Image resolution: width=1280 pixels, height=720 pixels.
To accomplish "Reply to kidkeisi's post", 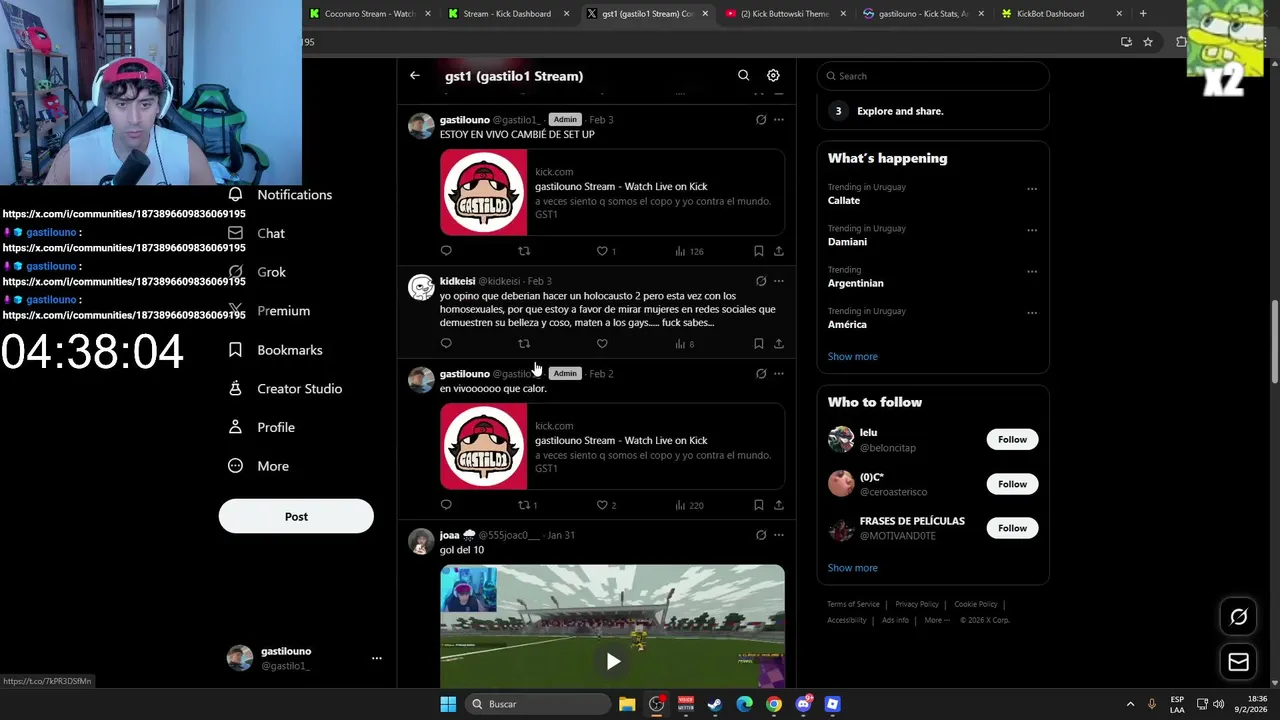I will pyautogui.click(x=446, y=344).
